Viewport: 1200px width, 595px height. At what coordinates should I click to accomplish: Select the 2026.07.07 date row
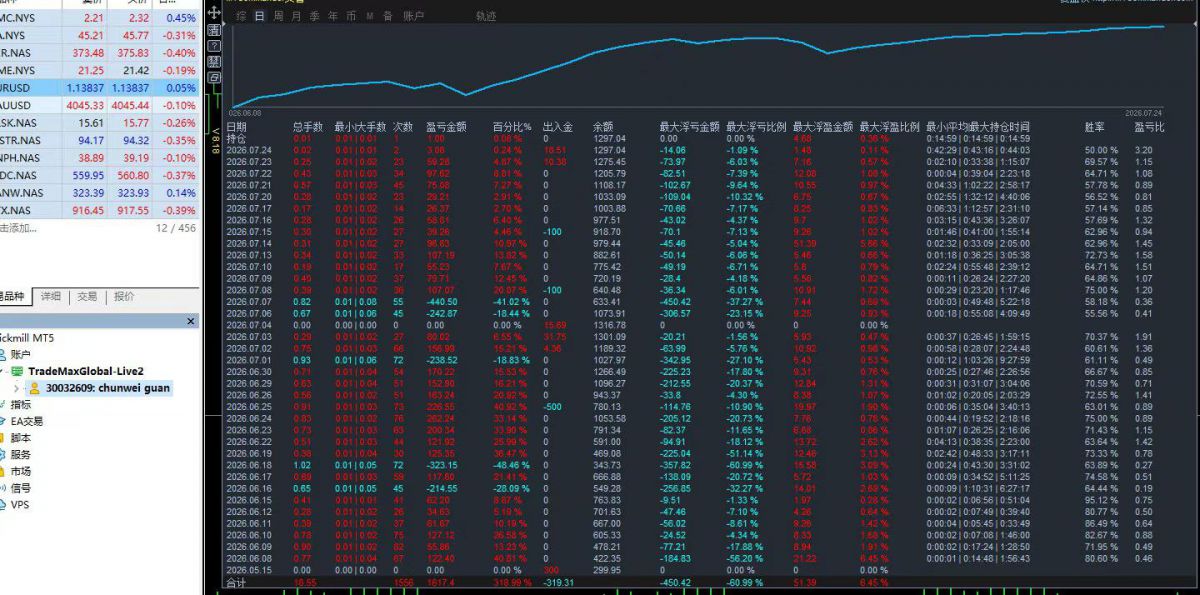pos(249,301)
